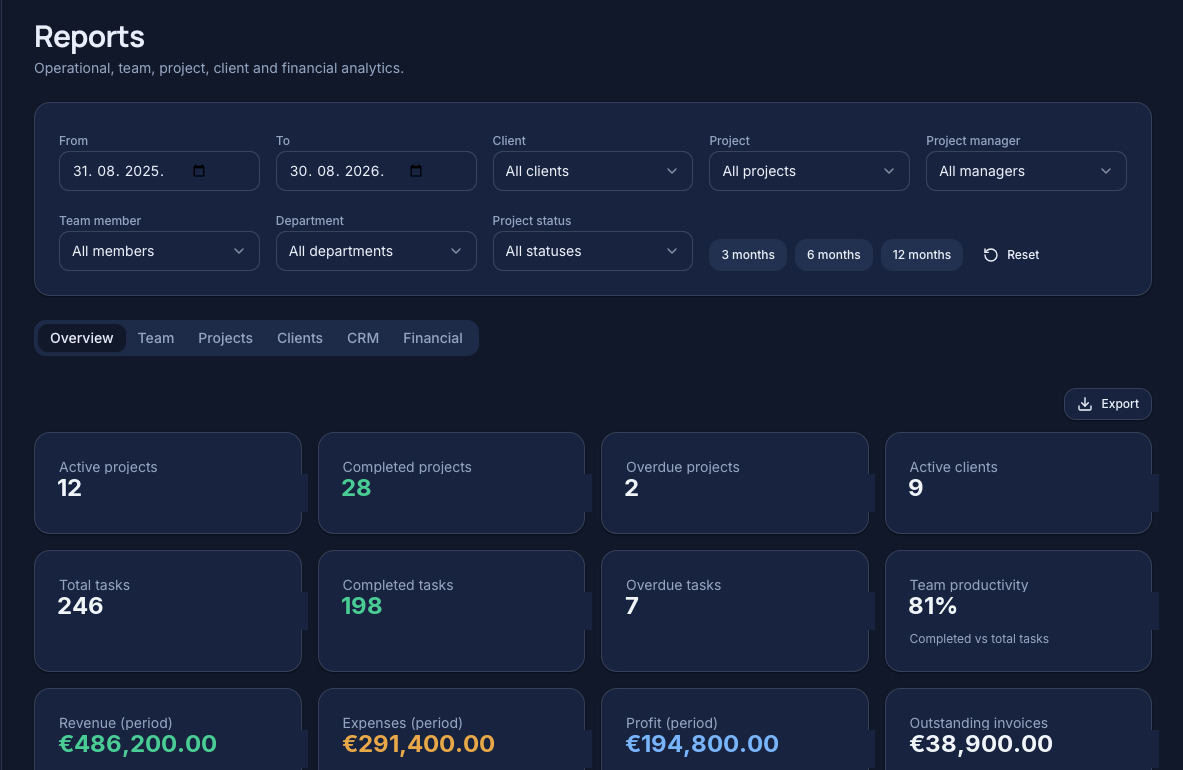
Task: Open the Project manager dropdown
Action: point(1026,171)
